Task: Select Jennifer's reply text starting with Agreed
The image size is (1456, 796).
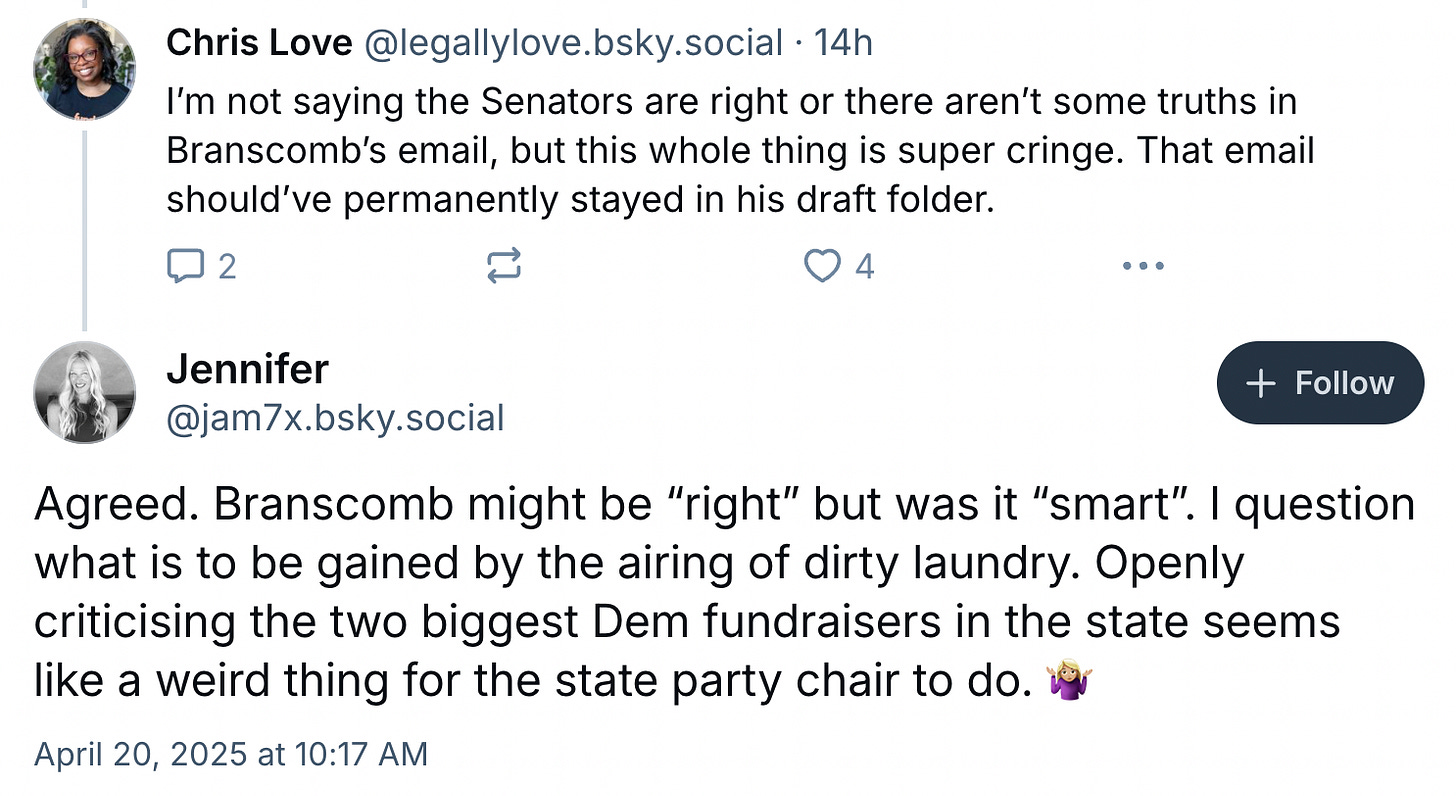Action: (x=725, y=592)
